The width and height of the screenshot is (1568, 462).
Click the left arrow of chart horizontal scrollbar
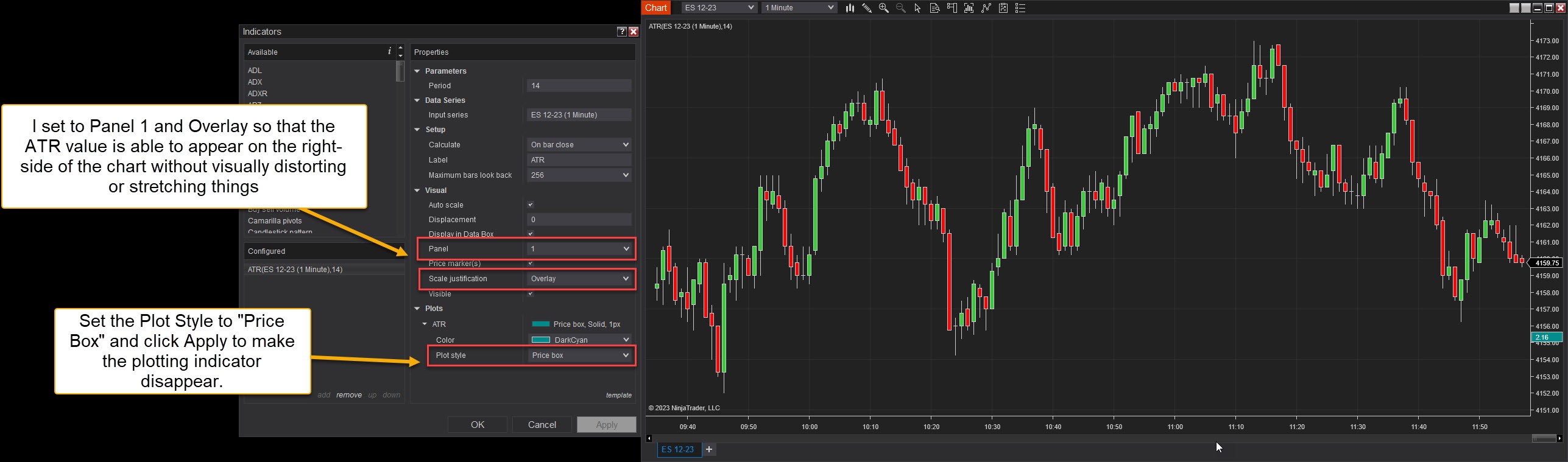click(649, 438)
